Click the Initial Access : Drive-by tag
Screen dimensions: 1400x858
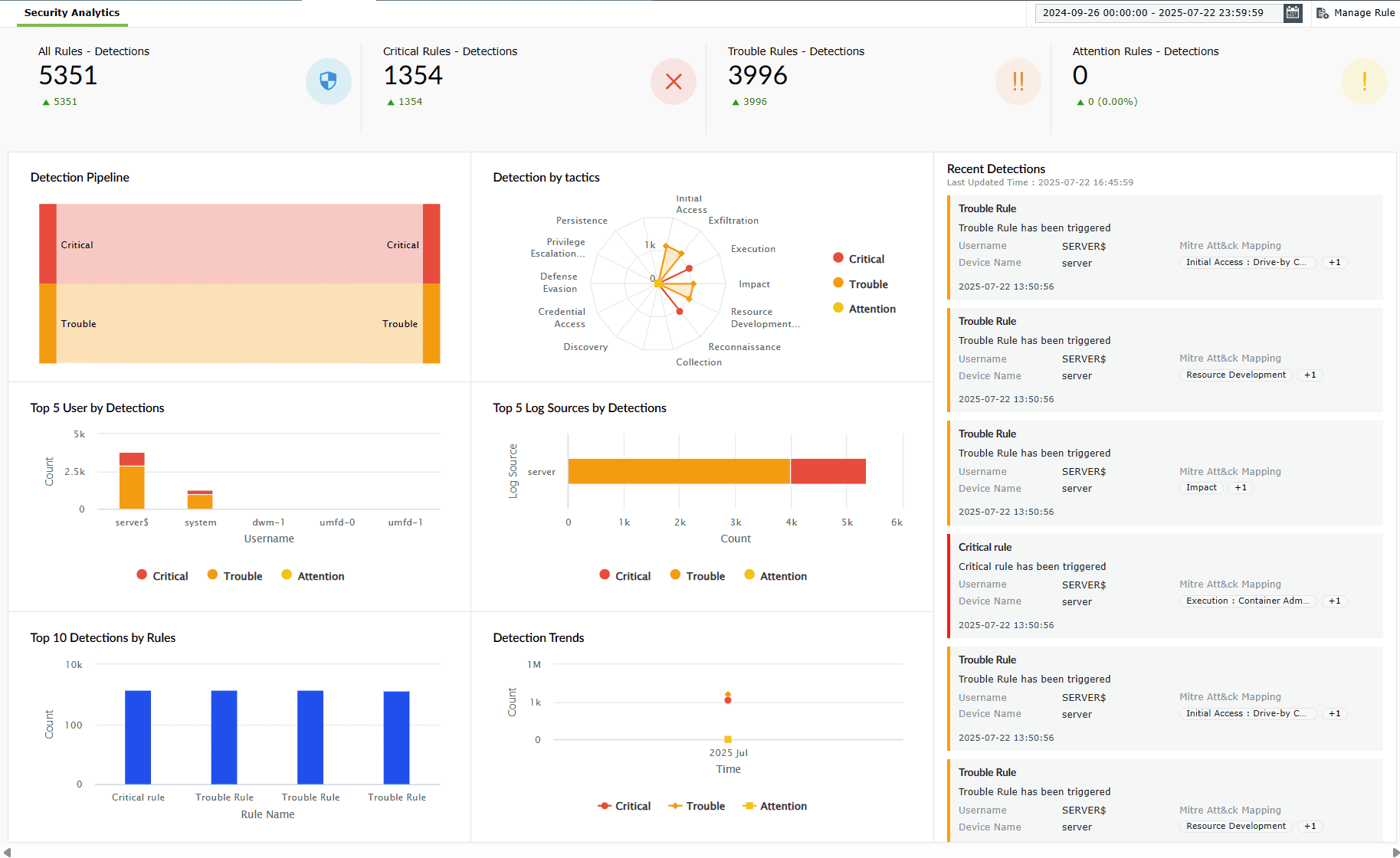1247,262
